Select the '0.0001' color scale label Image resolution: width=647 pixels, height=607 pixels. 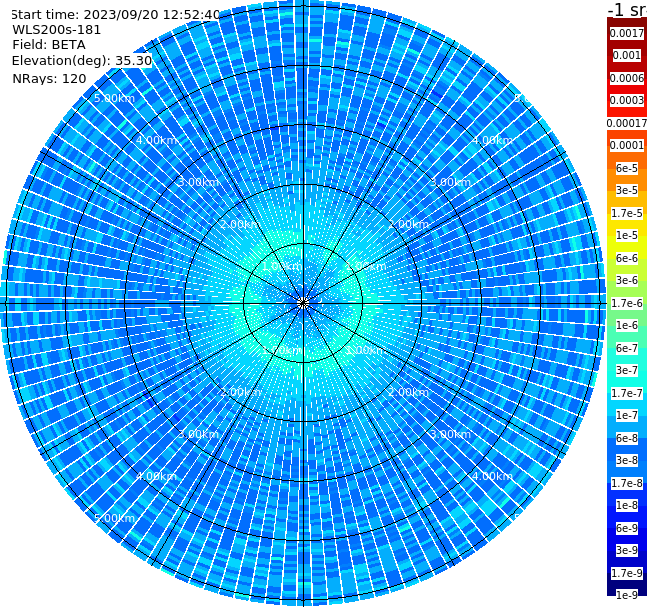click(627, 145)
